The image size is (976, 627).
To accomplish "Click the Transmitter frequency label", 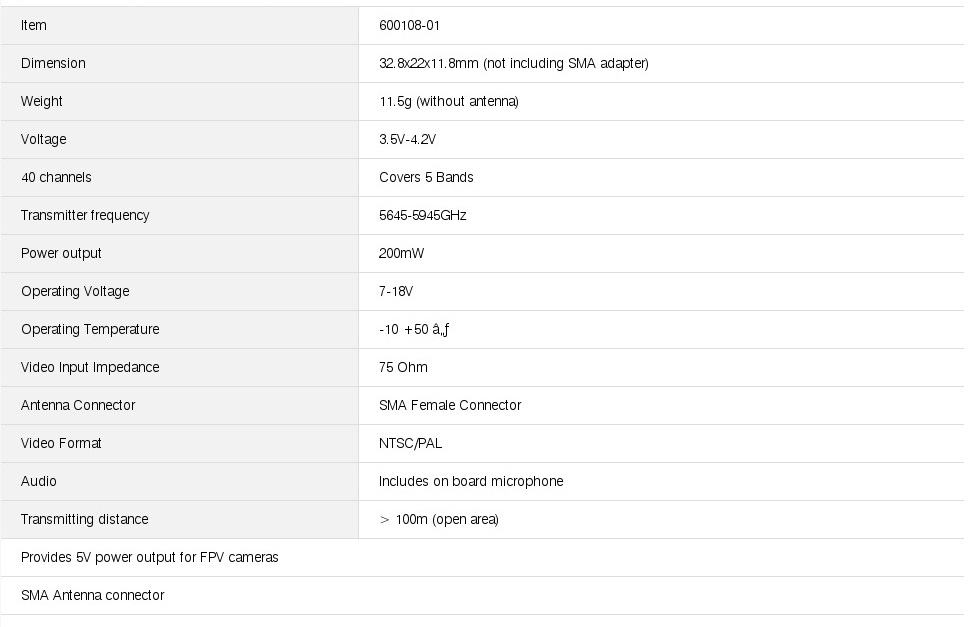I will [x=85, y=215].
